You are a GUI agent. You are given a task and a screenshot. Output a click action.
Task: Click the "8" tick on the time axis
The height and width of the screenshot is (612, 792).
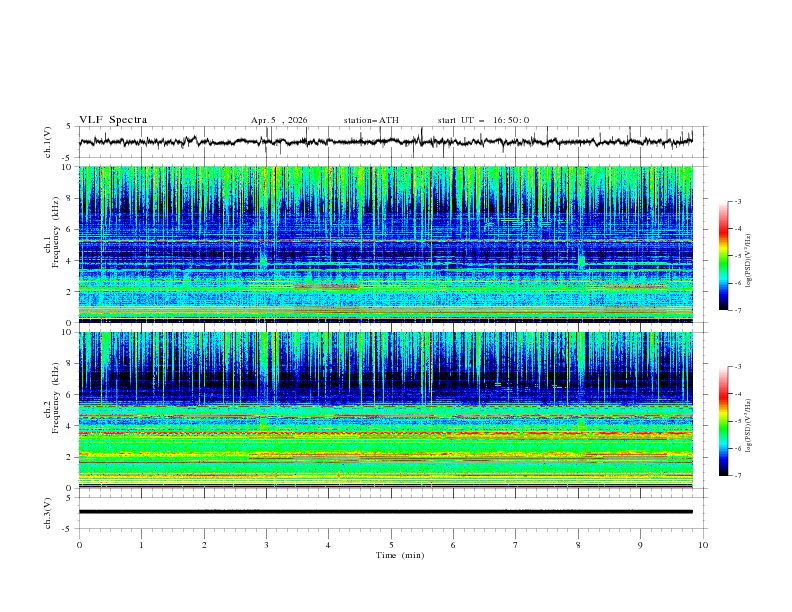(578, 545)
